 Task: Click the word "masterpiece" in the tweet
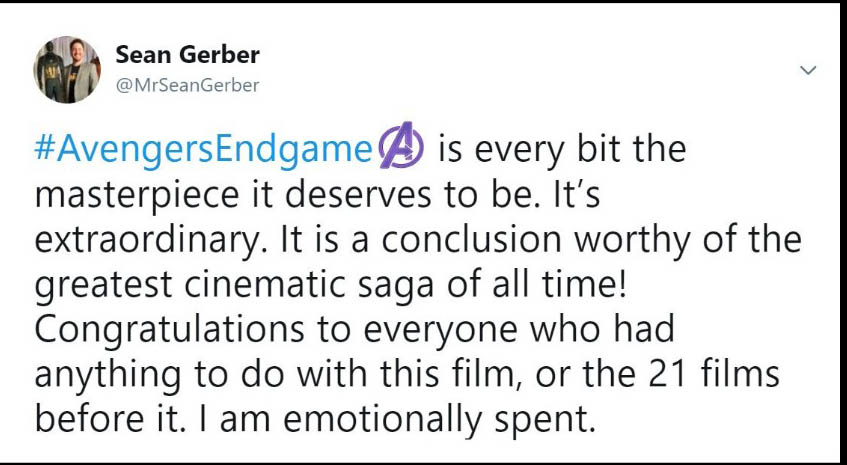(x=142, y=195)
